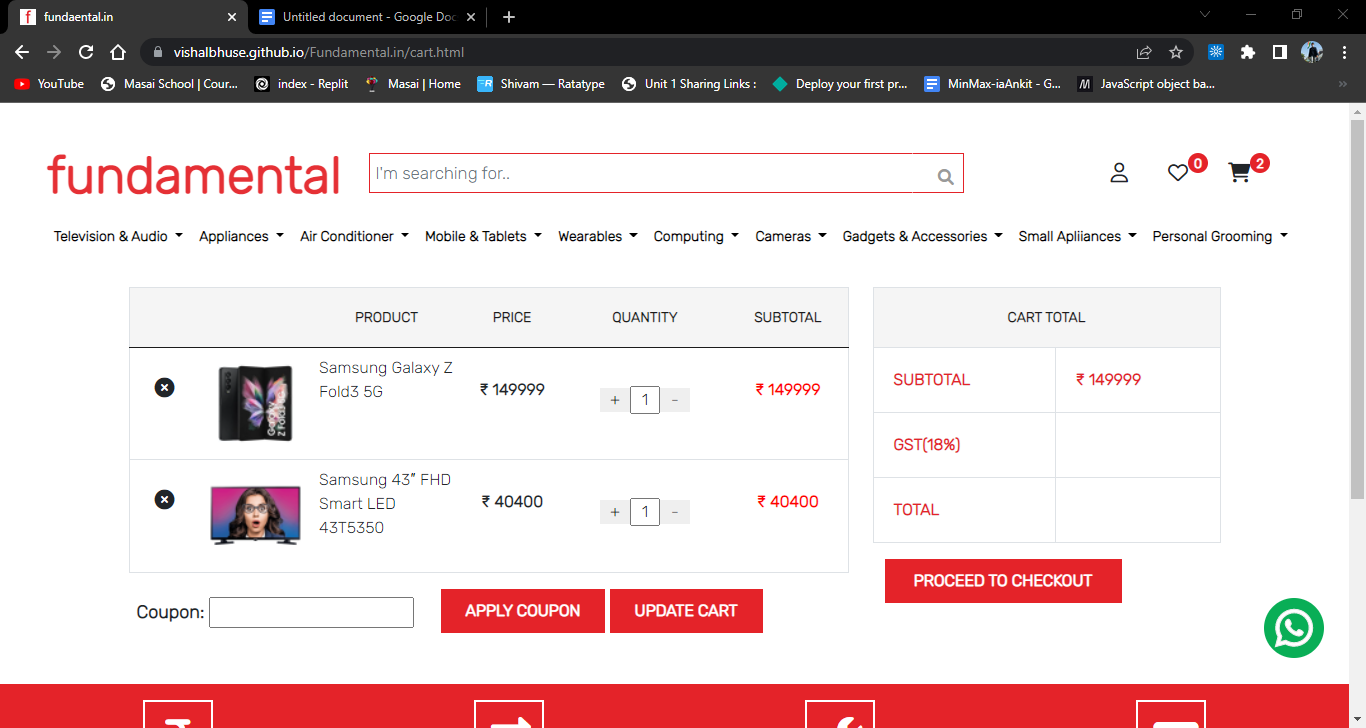The width and height of the screenshot is (1366, 728).
Task: Remove Samsung Galaxy Z Fold3 from cart
Action: (x=165, y=387)
